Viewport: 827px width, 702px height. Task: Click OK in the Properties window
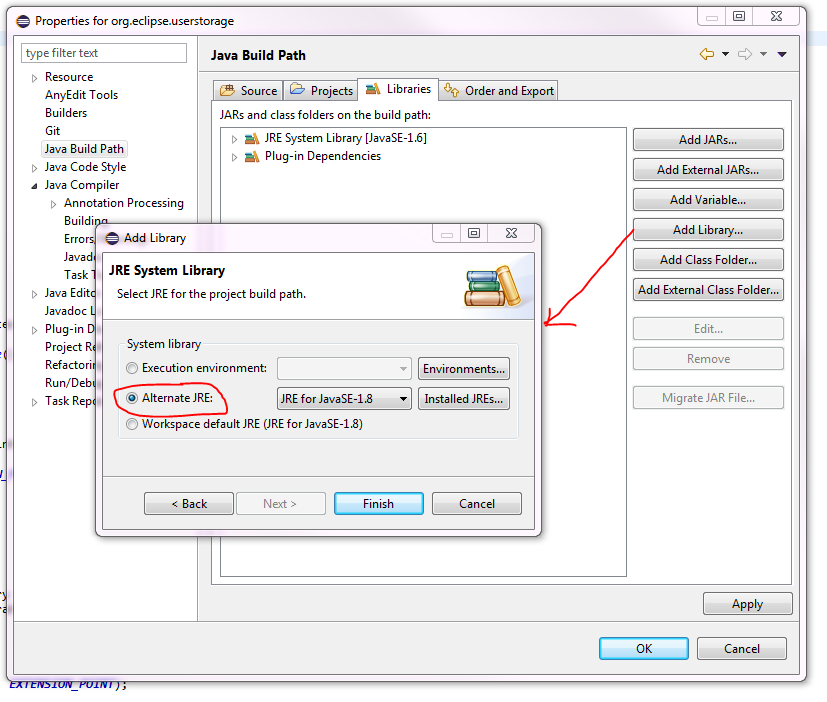(644, 649)
